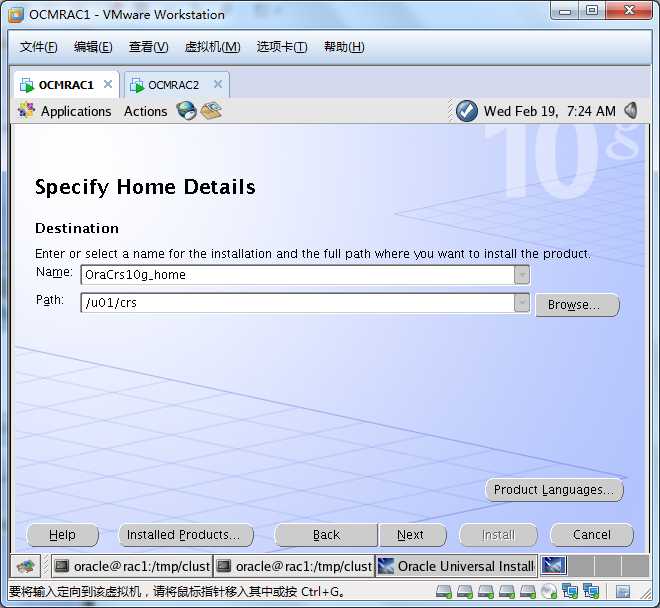Select Oracle Universal Installer taskbar item

[456, 566]
